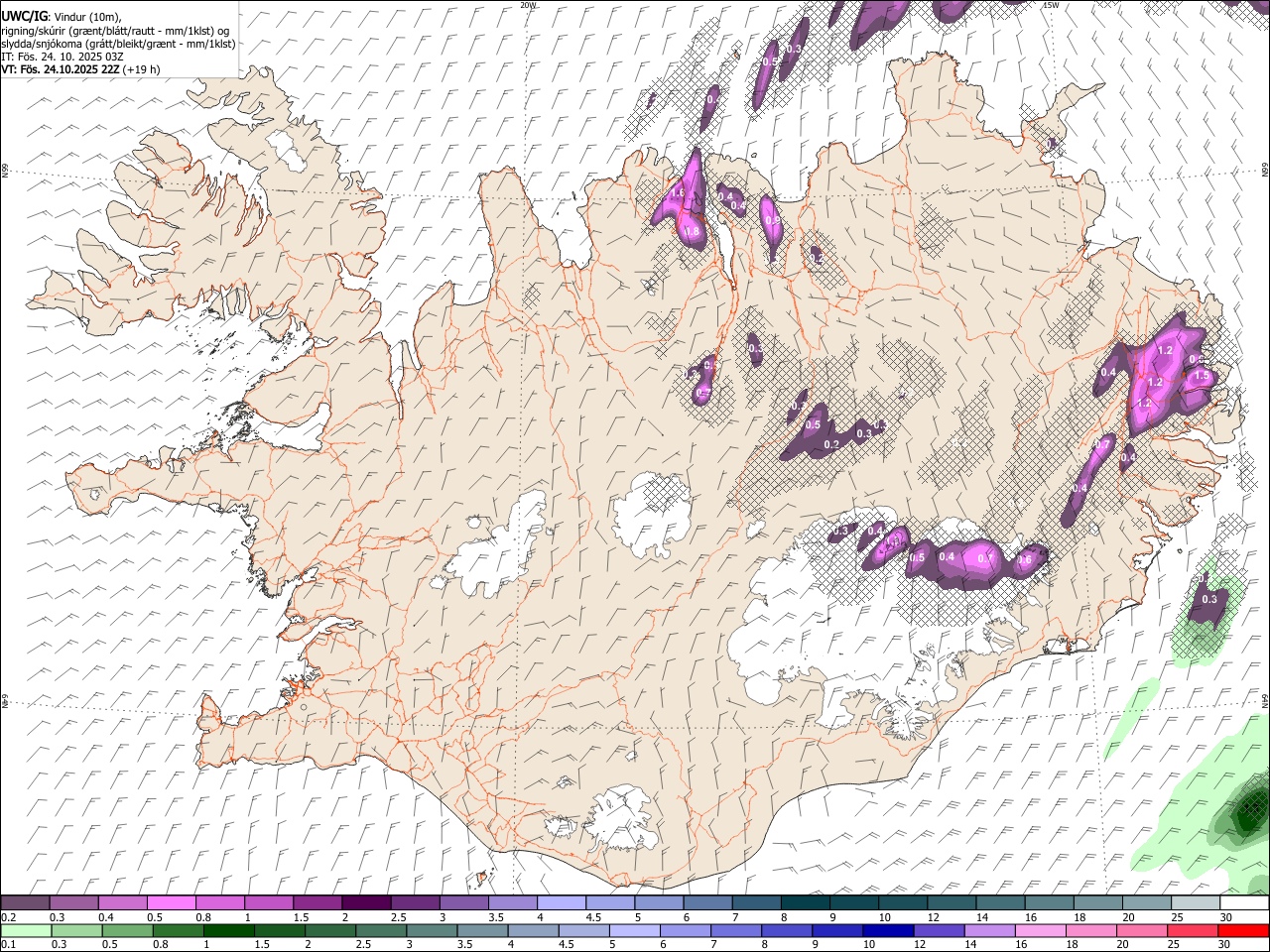The height and width of the screenshot is (952, 1270).
Task: Click the pale green lower swatch labeled 0.1
Action: [27, 931]
